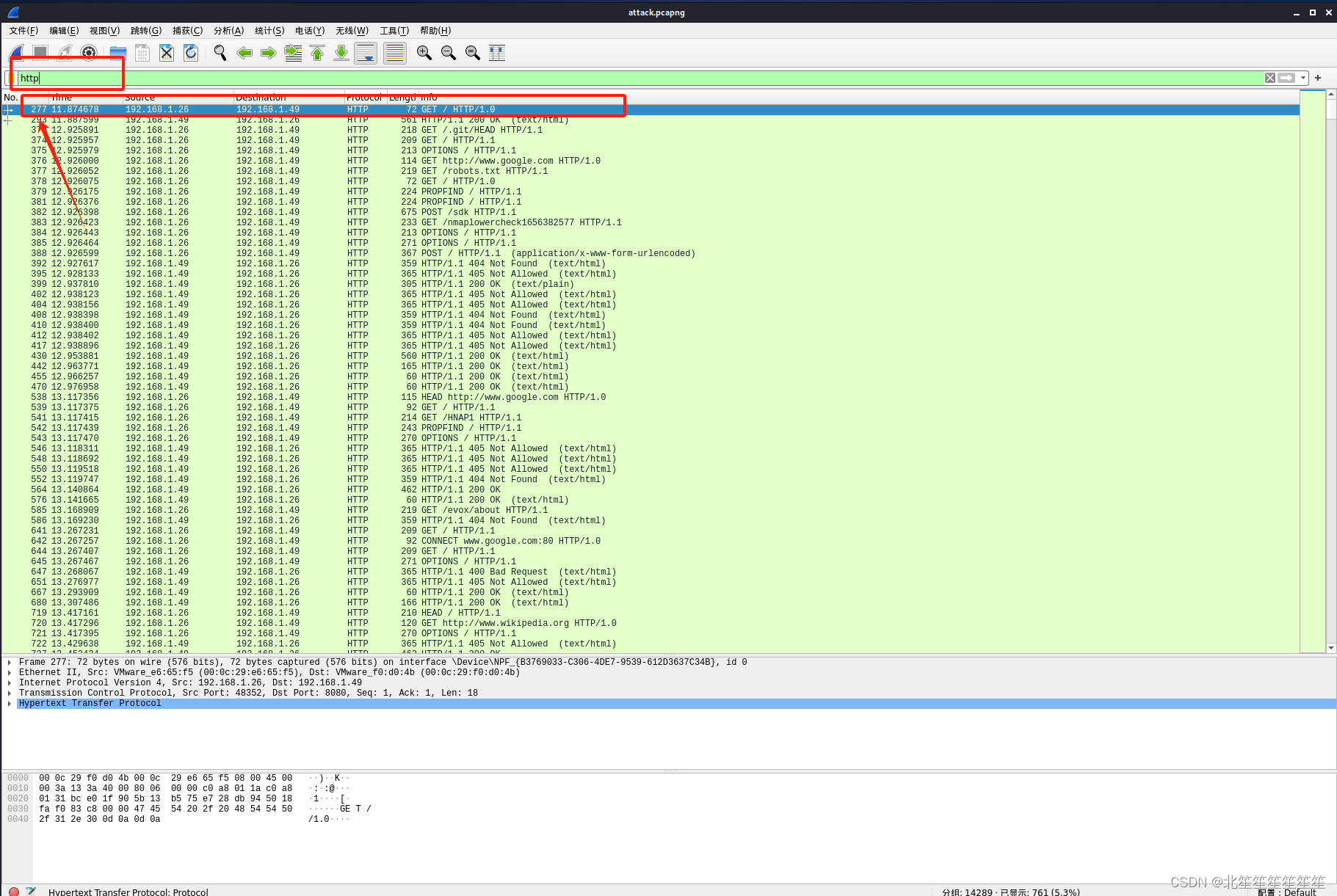Screen dimensions: 1337x896
Task: Open the 统计(S) menu
Action: tap(269, 30)
